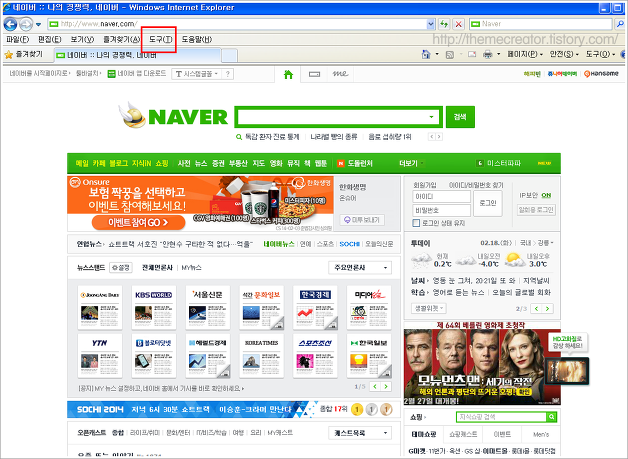Click the keyboard-style icon tab next to home
This screenshot has height=459, width=628.
coord(314,74)
